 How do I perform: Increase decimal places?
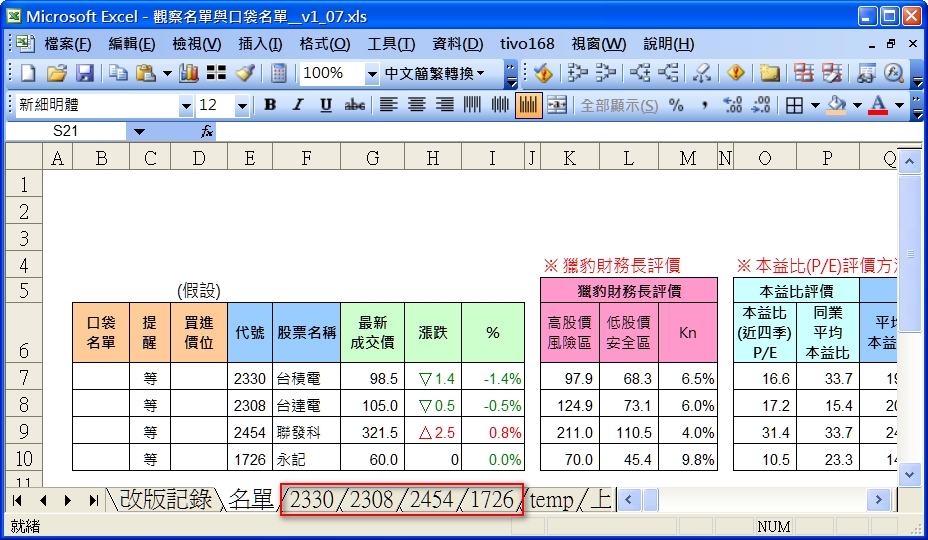tap(732, 105)
